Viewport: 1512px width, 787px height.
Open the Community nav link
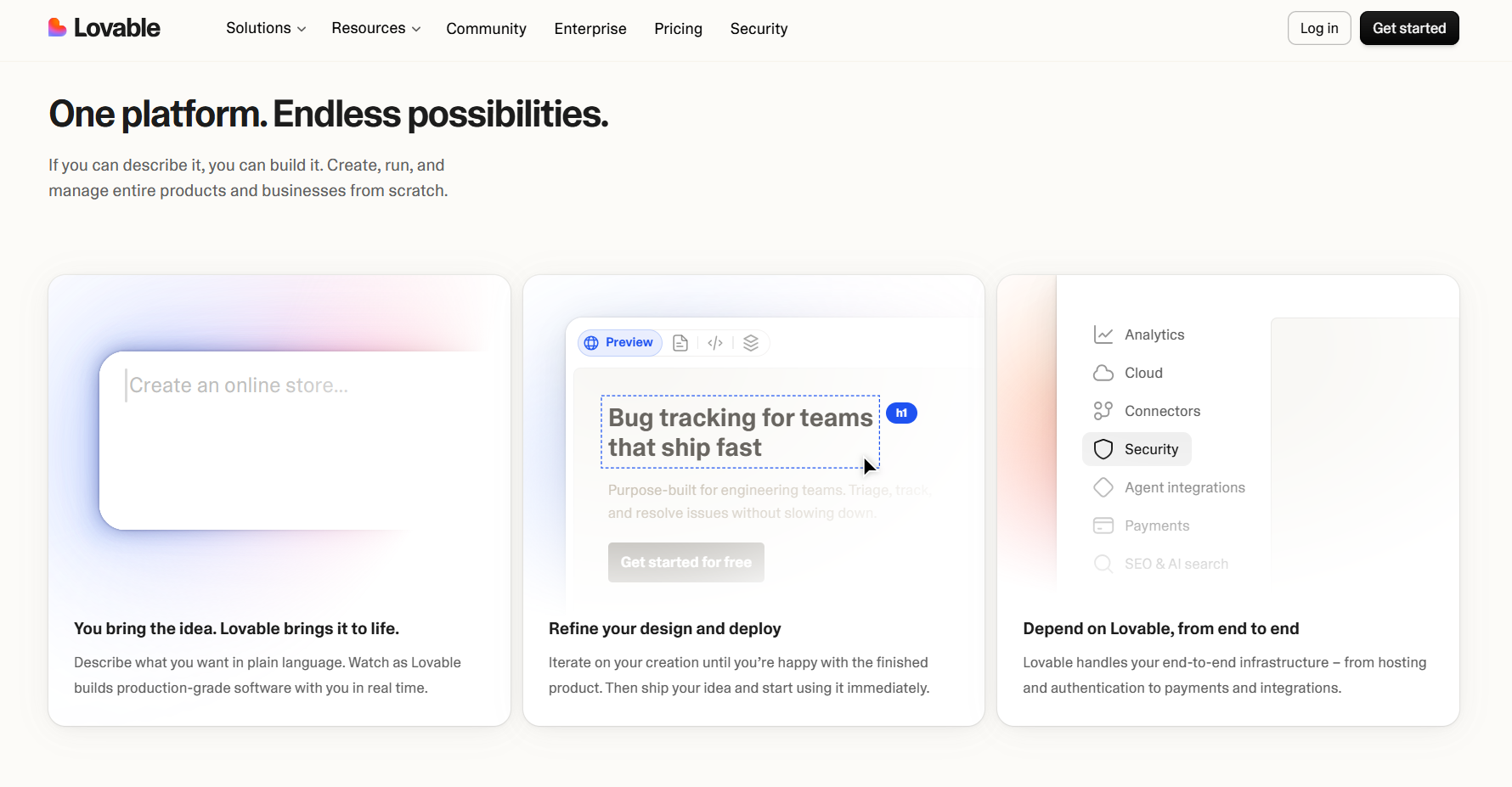[x=486, y=29]
